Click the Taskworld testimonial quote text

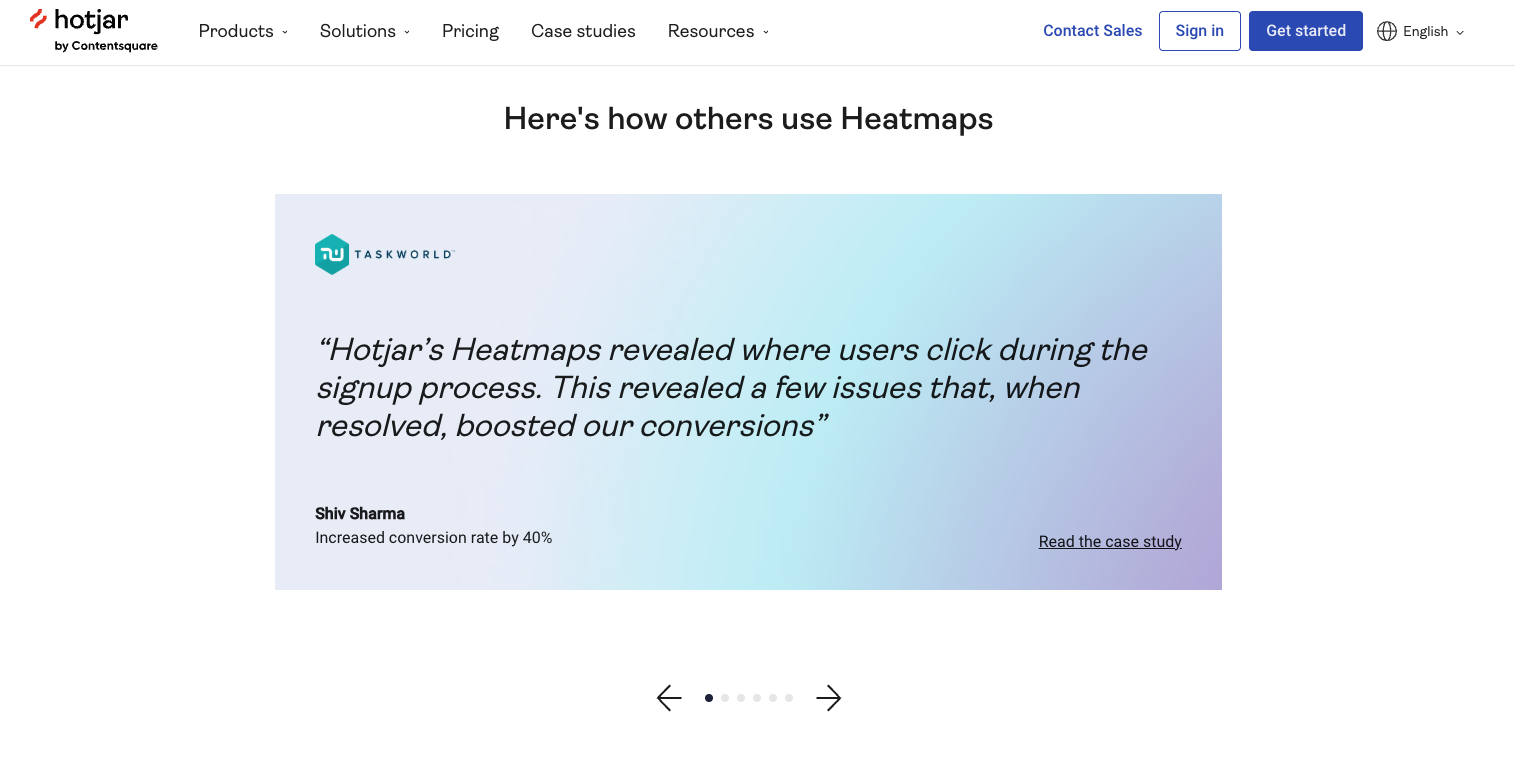[732, 388]
